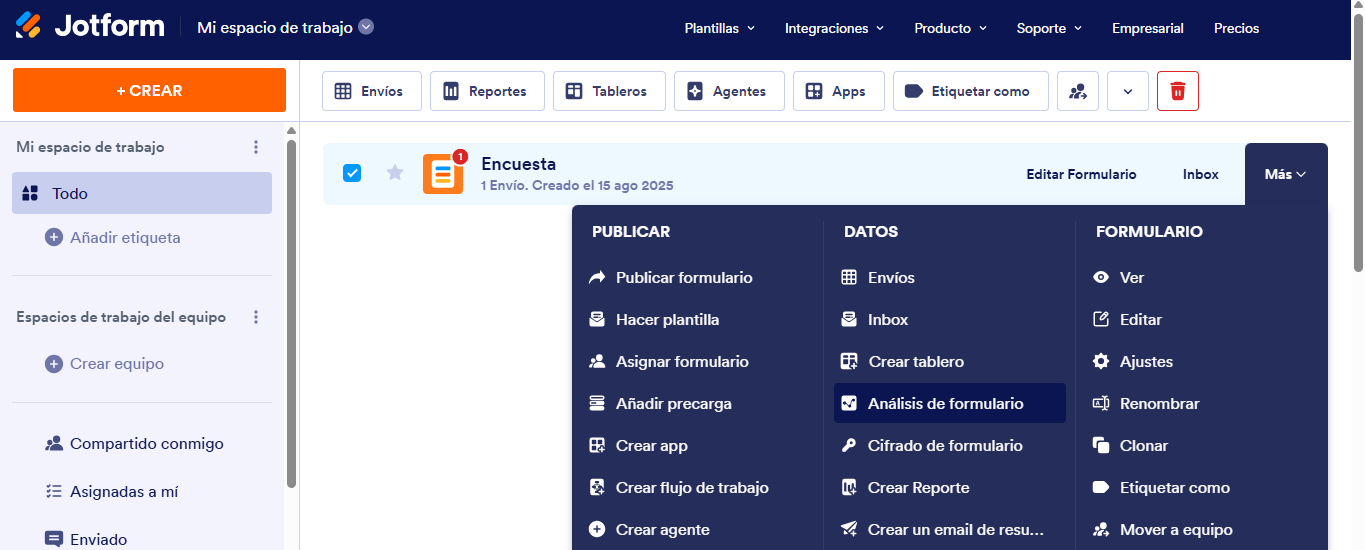Click the orange CREAR button

pyautogui.click(x=149, y=90)
